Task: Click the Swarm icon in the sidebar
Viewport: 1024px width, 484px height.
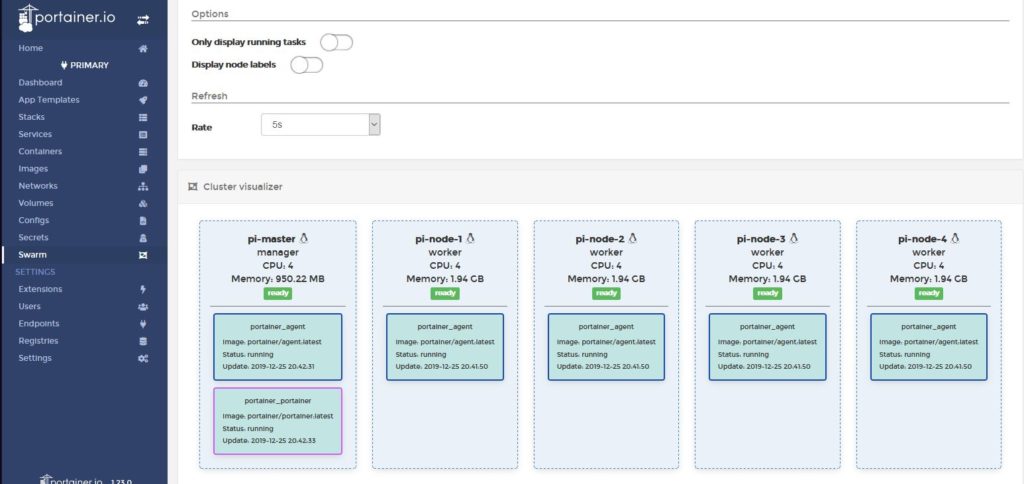Action: pyautogui.click(x=143, y=255)
